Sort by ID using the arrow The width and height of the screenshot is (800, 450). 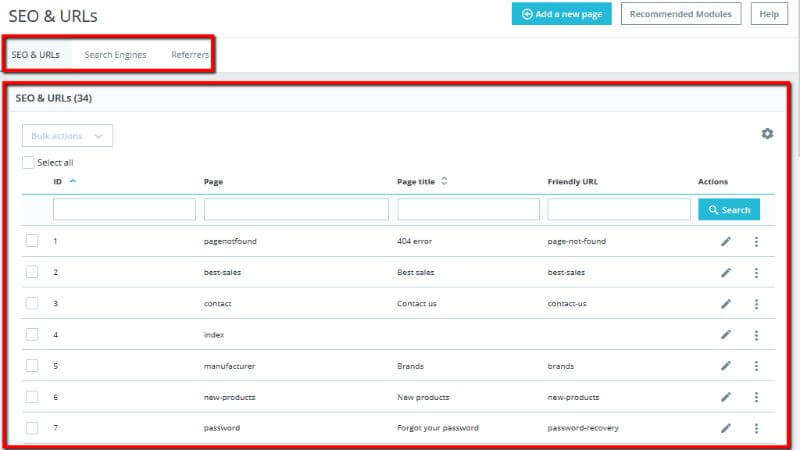click(x=73, y=181)
